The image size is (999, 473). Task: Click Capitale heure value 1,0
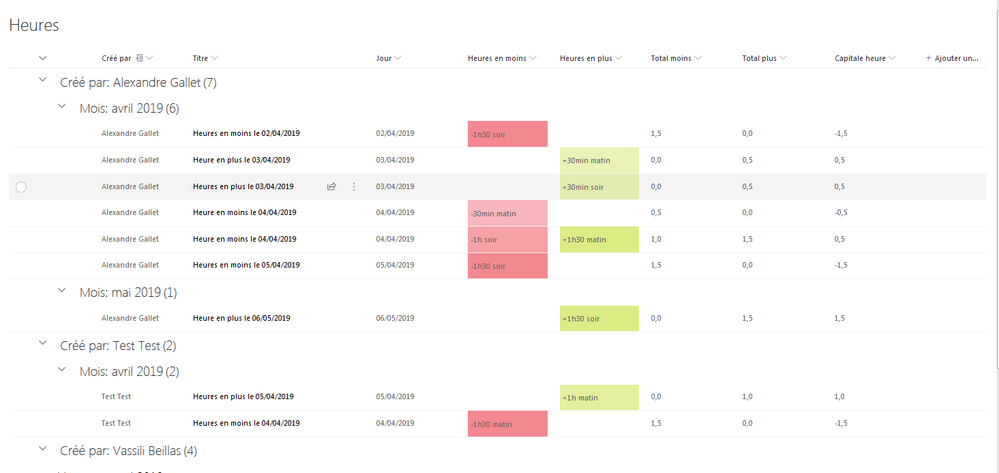pos(840,397)
